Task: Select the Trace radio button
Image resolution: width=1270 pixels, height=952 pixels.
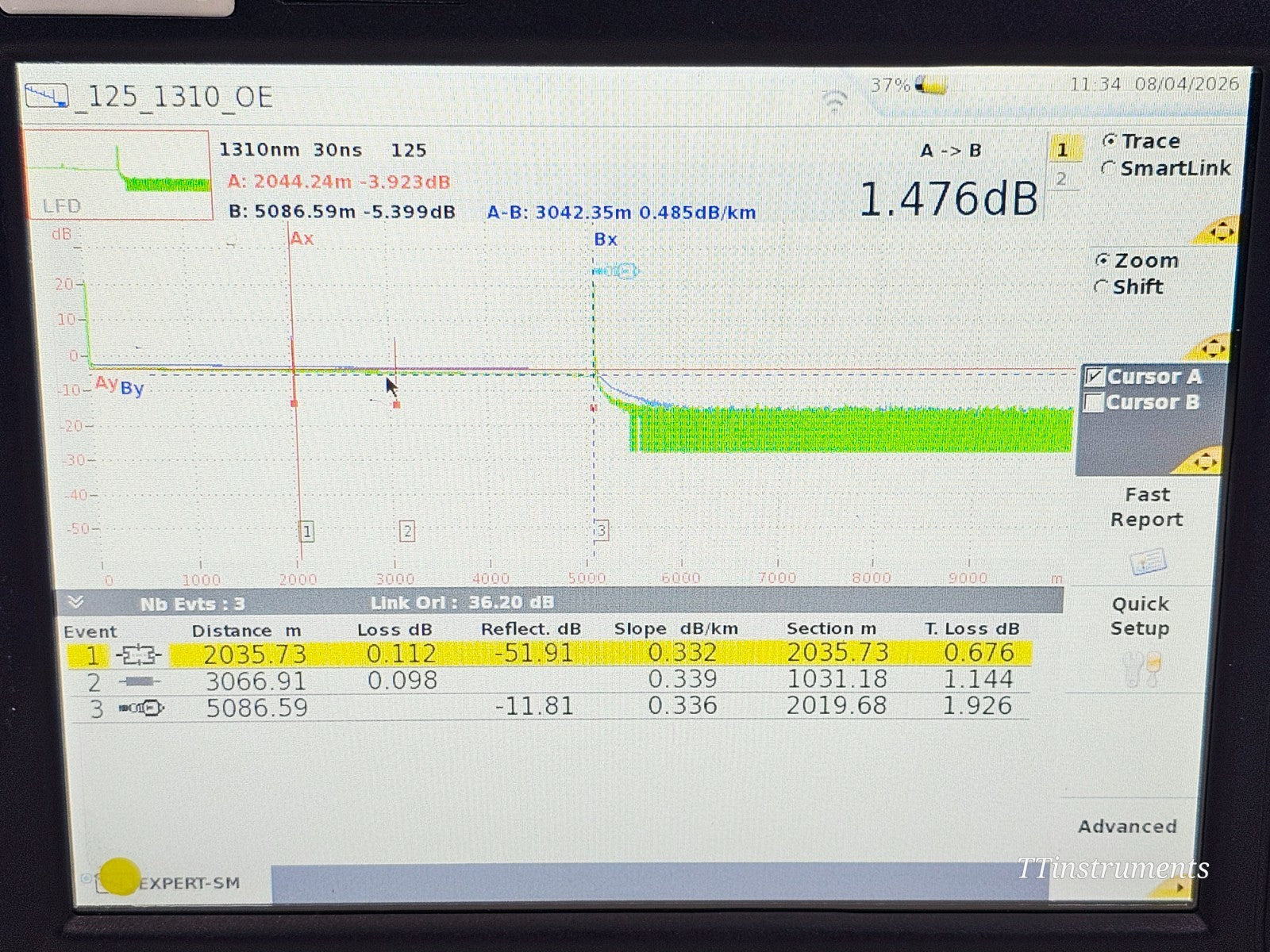Action: point(1110,141)
